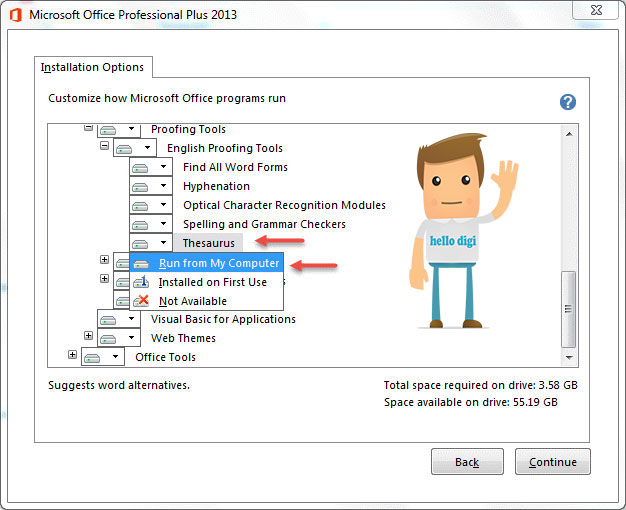Image resolution: width=626 pixels, height=510 pixels.
Task: Open the Thesaurus install option dropdown
Action: 162,244
